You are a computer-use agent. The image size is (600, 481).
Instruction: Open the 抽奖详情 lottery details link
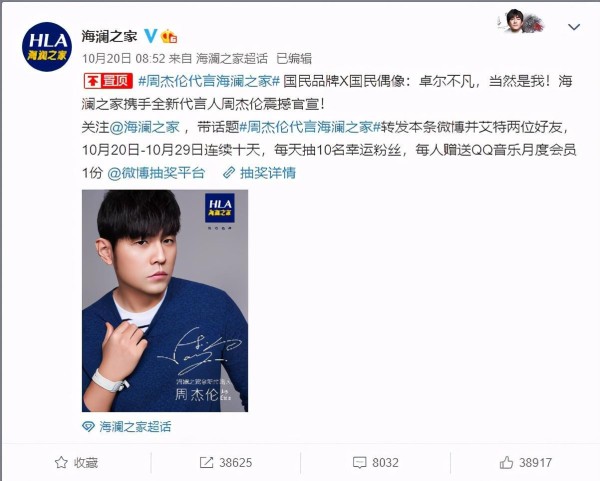[267, 173]
